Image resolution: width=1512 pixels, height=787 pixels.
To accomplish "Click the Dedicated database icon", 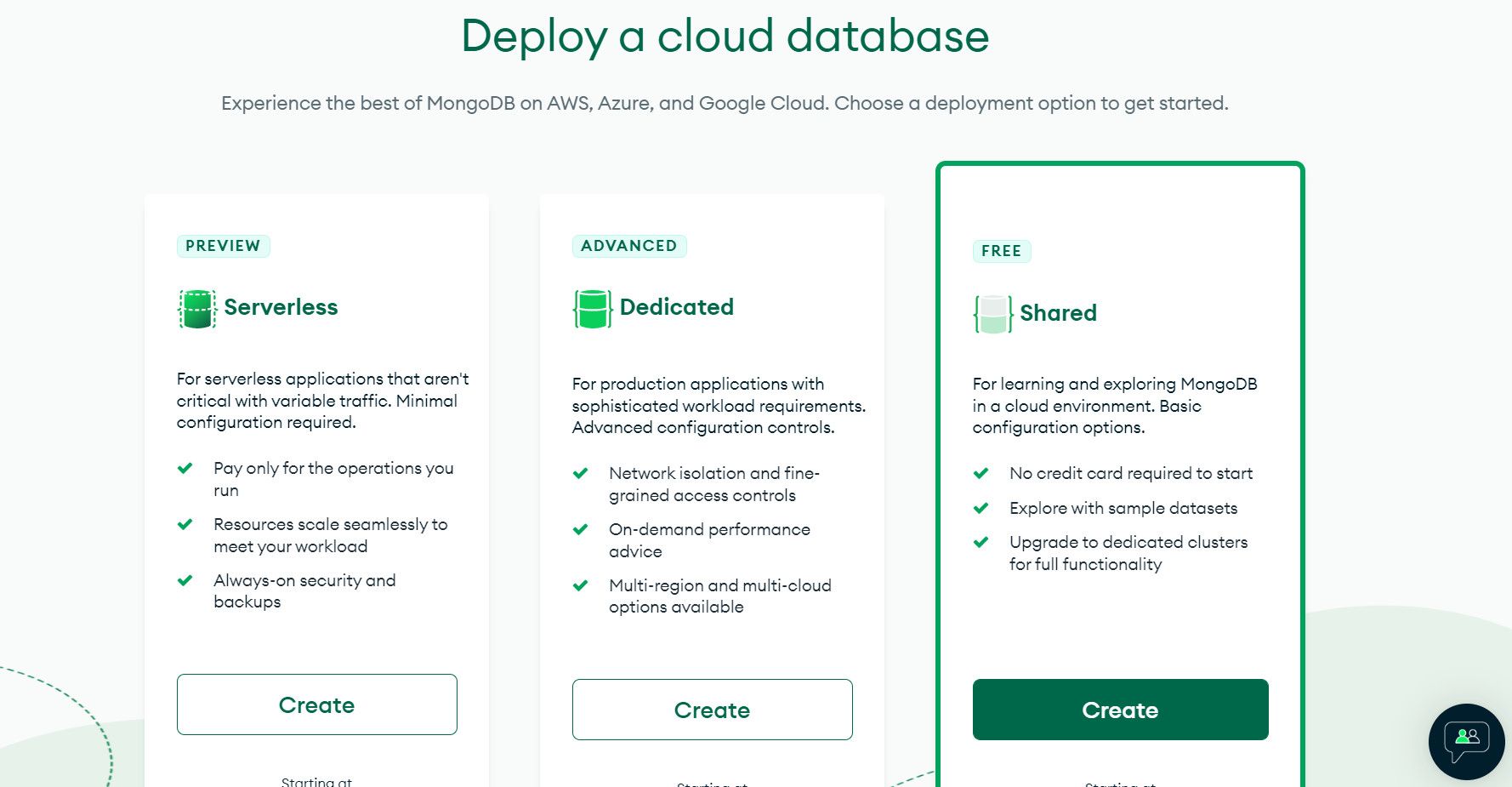I will tap(593, 308).
